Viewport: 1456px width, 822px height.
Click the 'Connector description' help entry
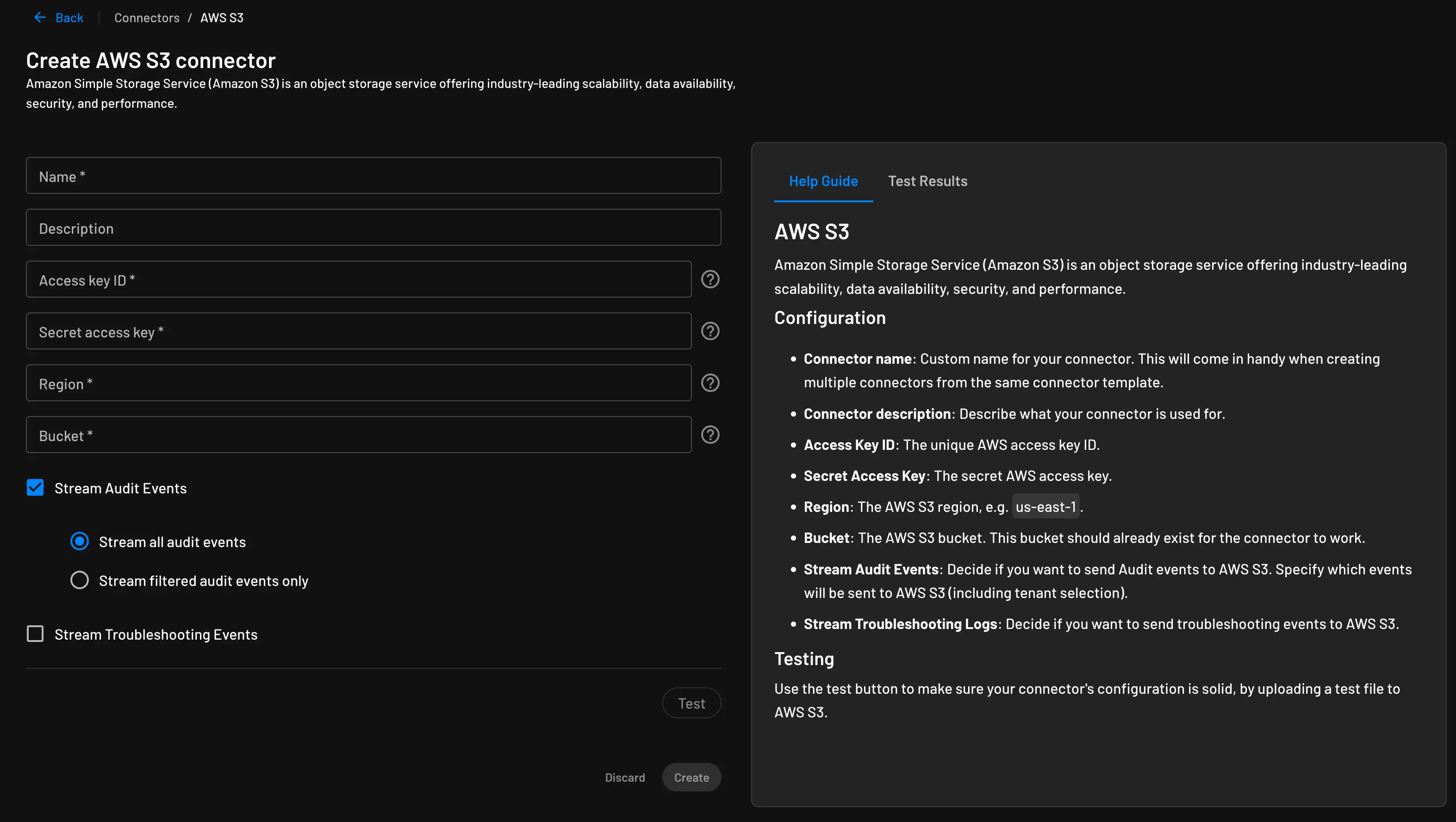tap(1014, 413)
